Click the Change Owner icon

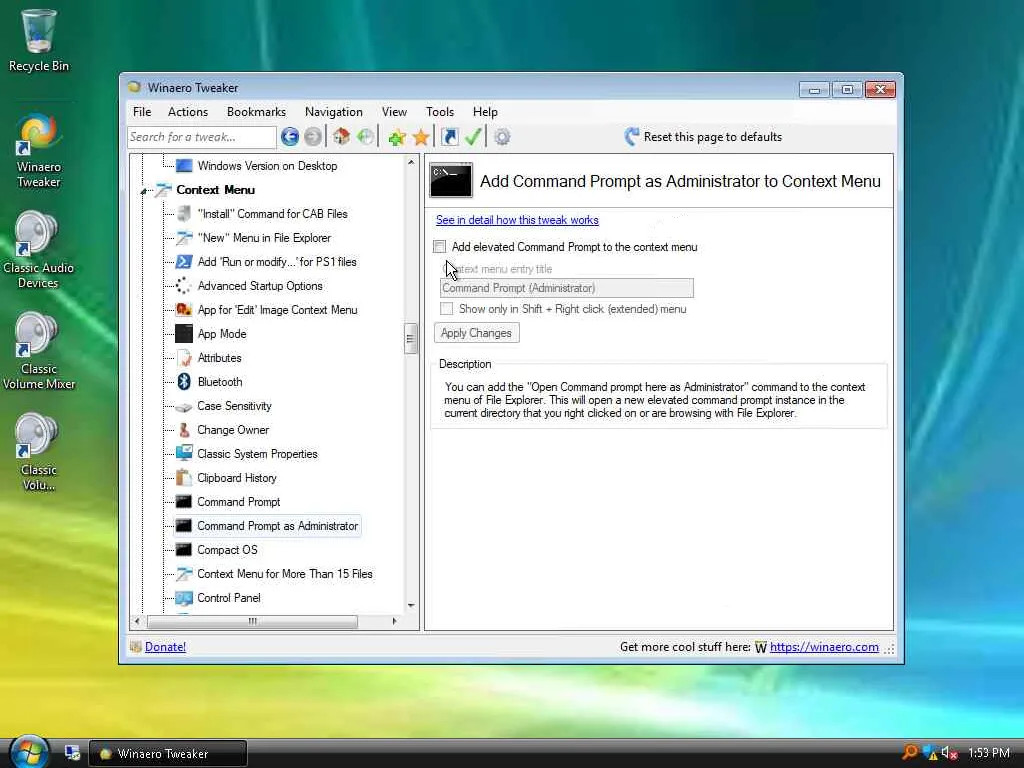(184, 430)
